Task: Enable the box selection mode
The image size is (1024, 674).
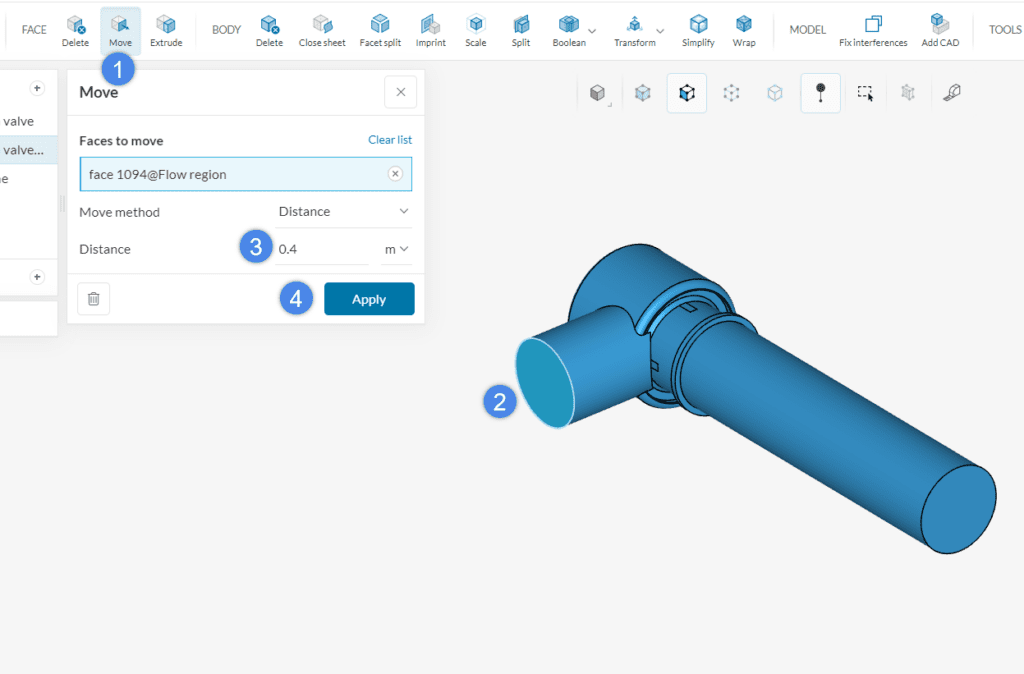Action: pyautogui.click(x=866, y=92)
